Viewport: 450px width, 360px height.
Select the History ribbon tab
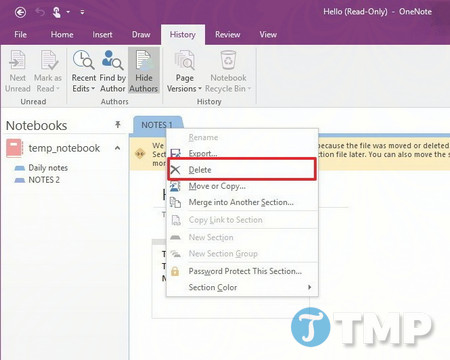(x=183, y=35)
